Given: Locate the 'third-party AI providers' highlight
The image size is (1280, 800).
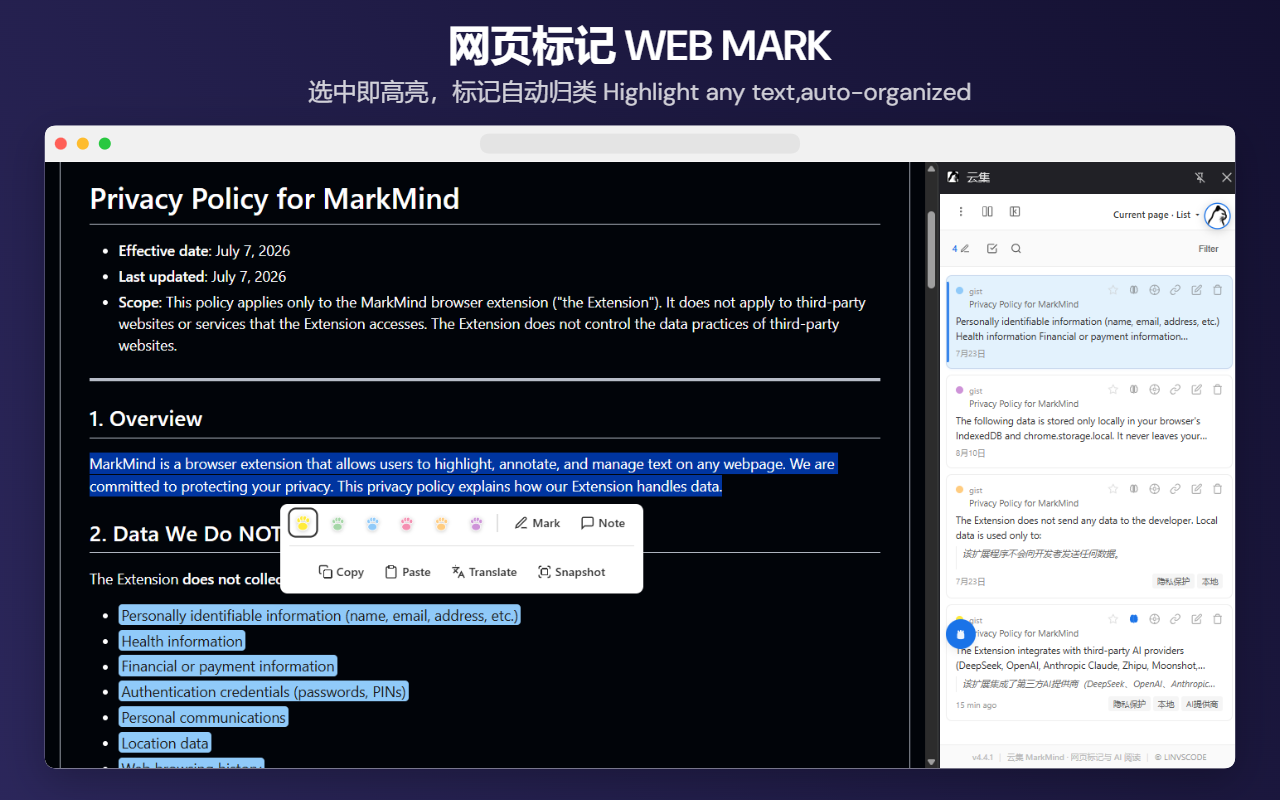Looking at the screenshot, I should (x=1155, y=619).
